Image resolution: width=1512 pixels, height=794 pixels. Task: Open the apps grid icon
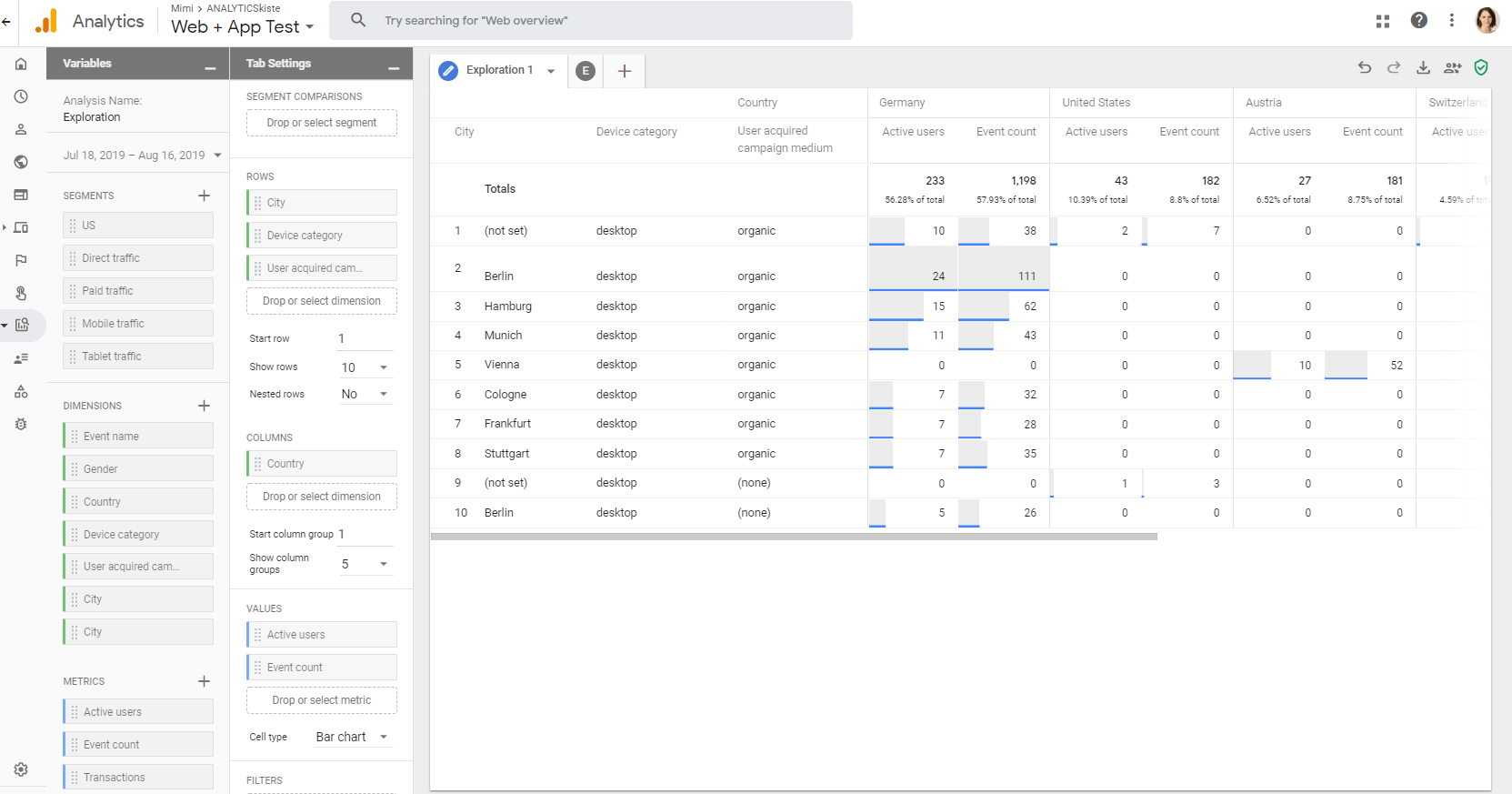coord(1383,21)
